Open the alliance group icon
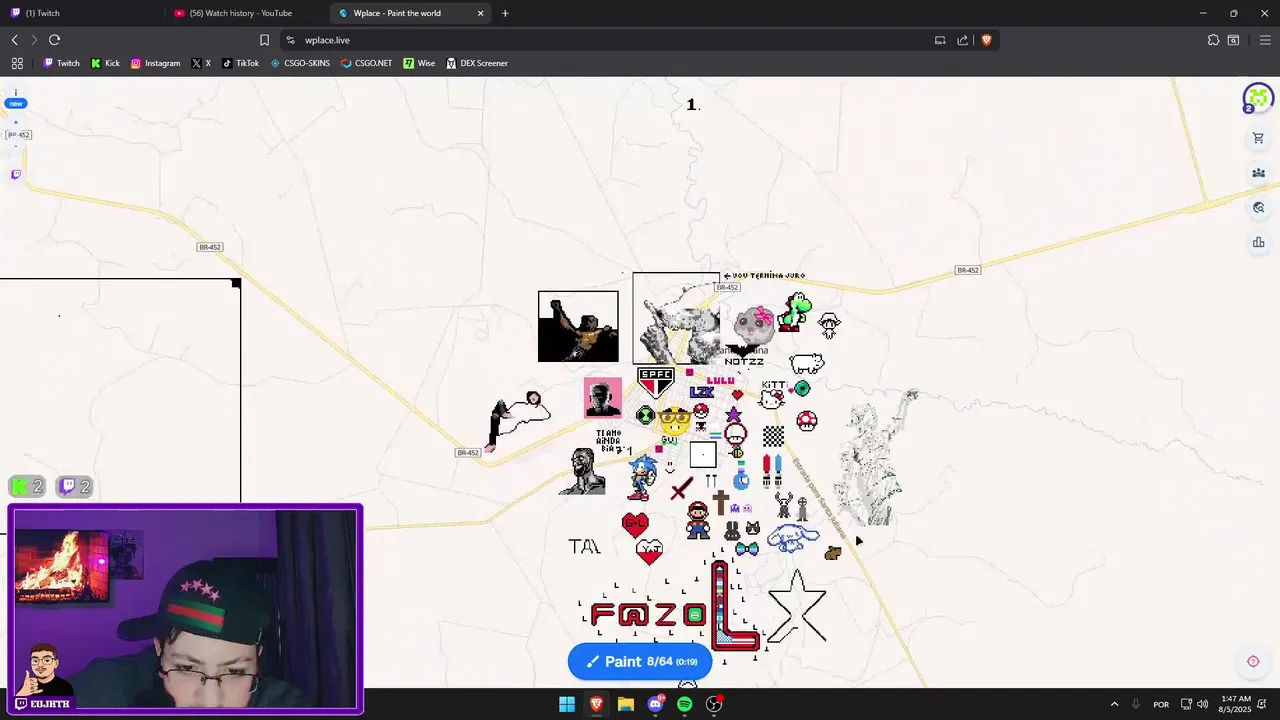Image resolution: width=1280 pixels, height=720 pixels. tap(1258, 173)
